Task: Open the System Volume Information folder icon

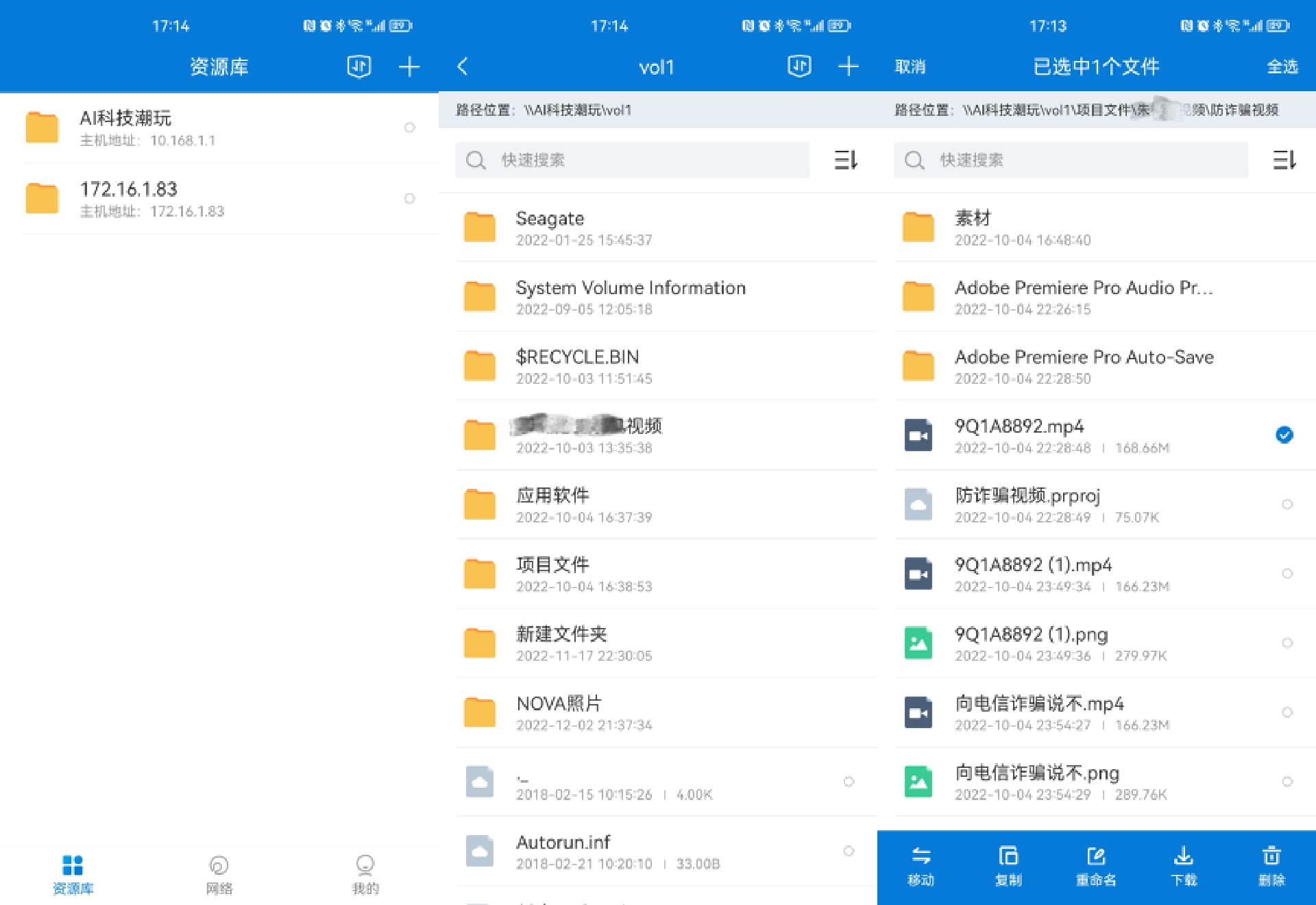Action: [x=480, y=296]
